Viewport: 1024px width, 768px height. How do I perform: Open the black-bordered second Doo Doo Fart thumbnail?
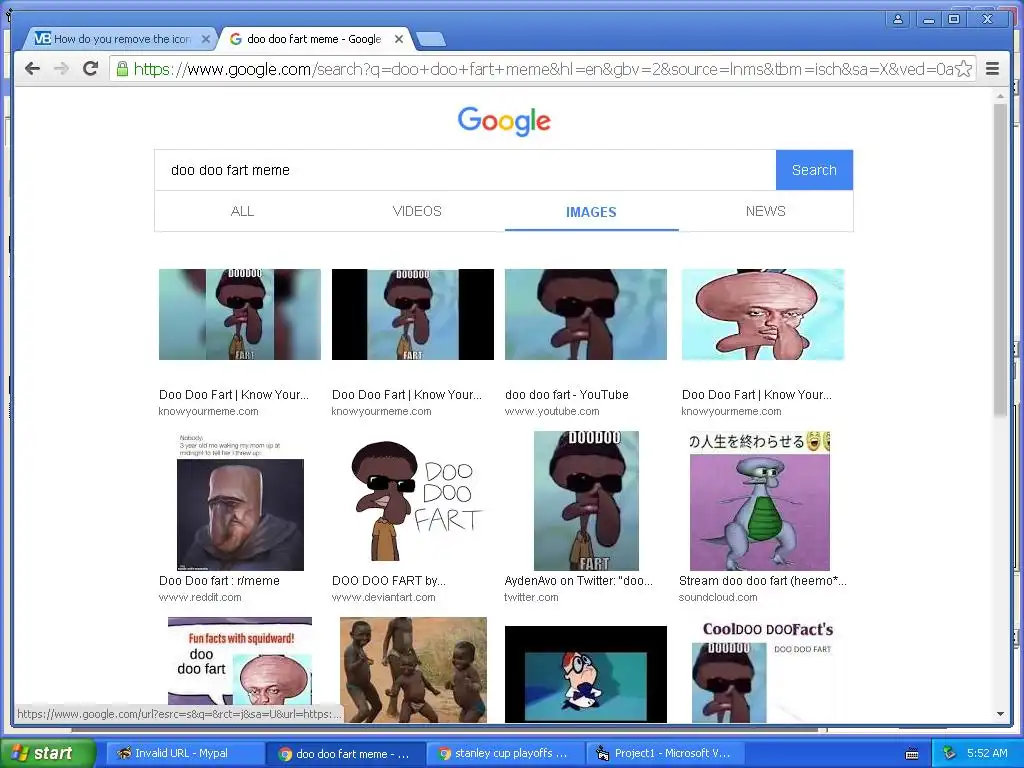click(413, 314)
